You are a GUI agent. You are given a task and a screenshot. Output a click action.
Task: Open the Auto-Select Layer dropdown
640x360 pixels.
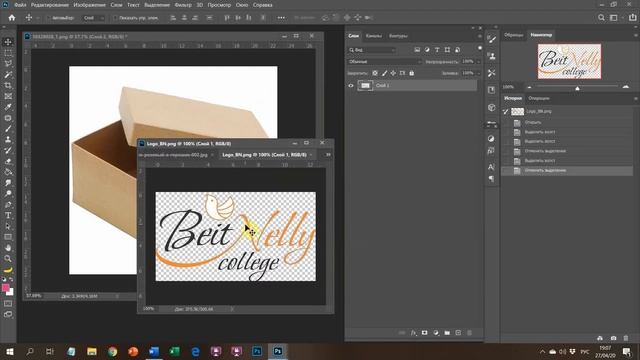(93, 18)
